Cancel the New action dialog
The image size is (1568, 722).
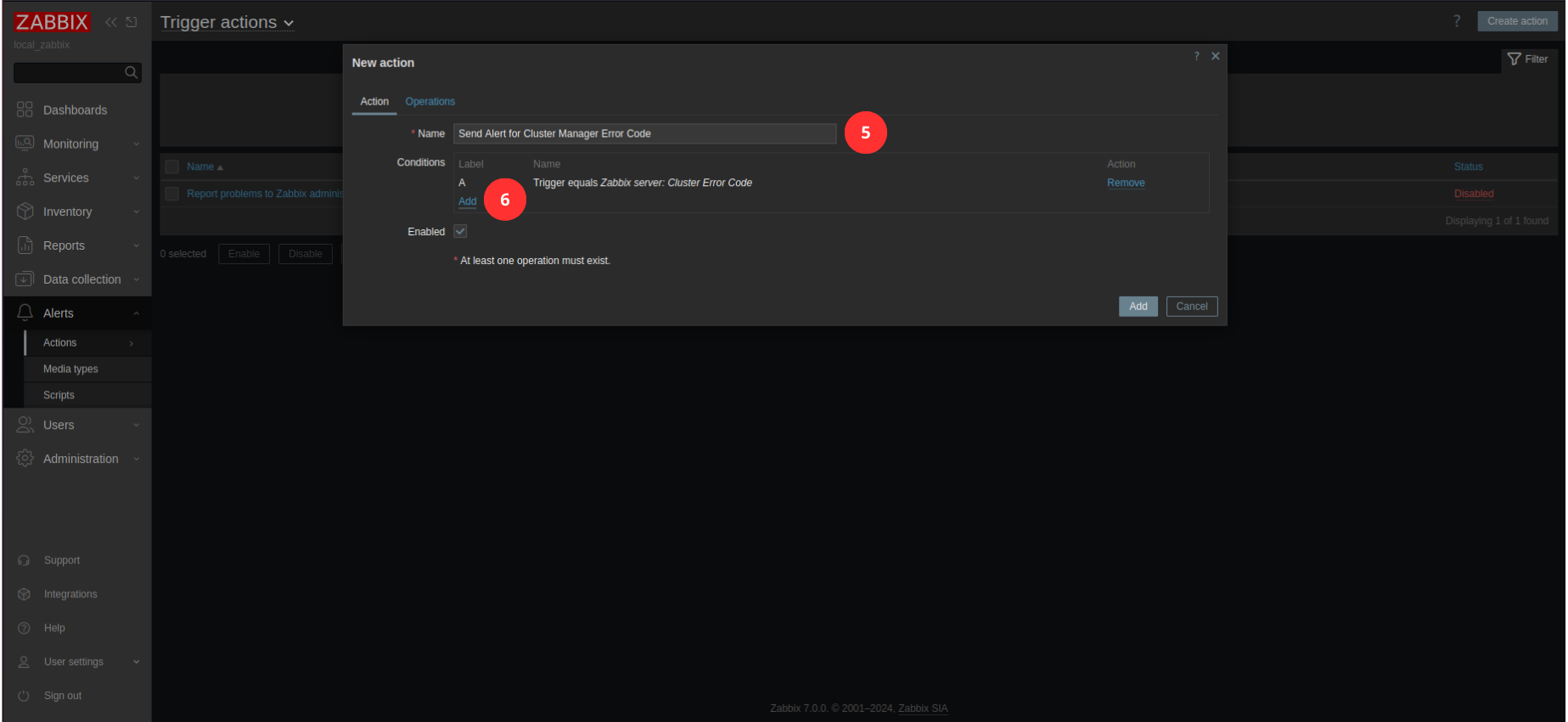(x=1191, y=307)
